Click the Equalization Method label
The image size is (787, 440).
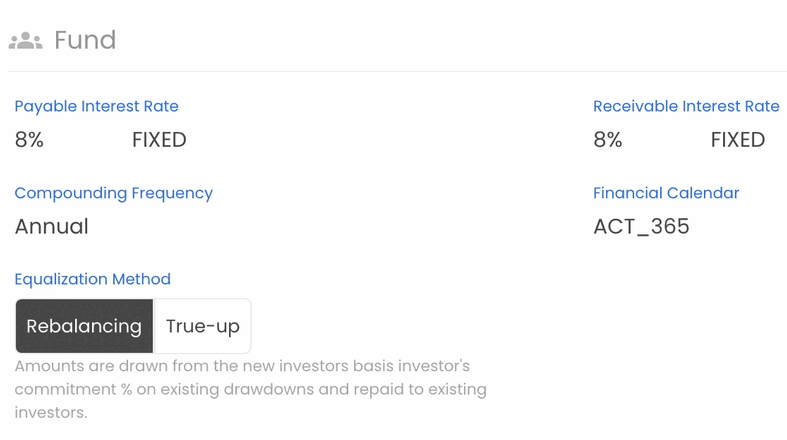click(92, 279)
